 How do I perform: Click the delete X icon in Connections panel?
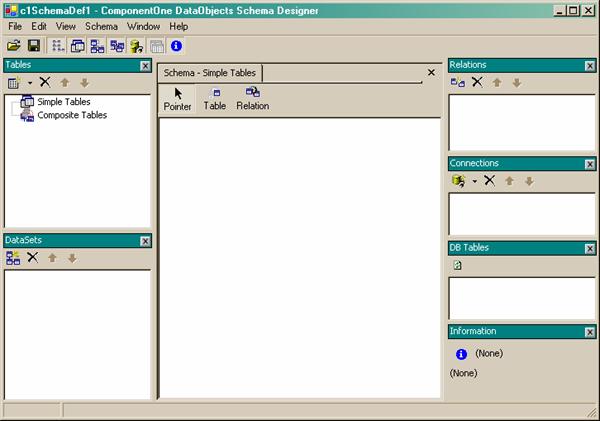(489, 180)
